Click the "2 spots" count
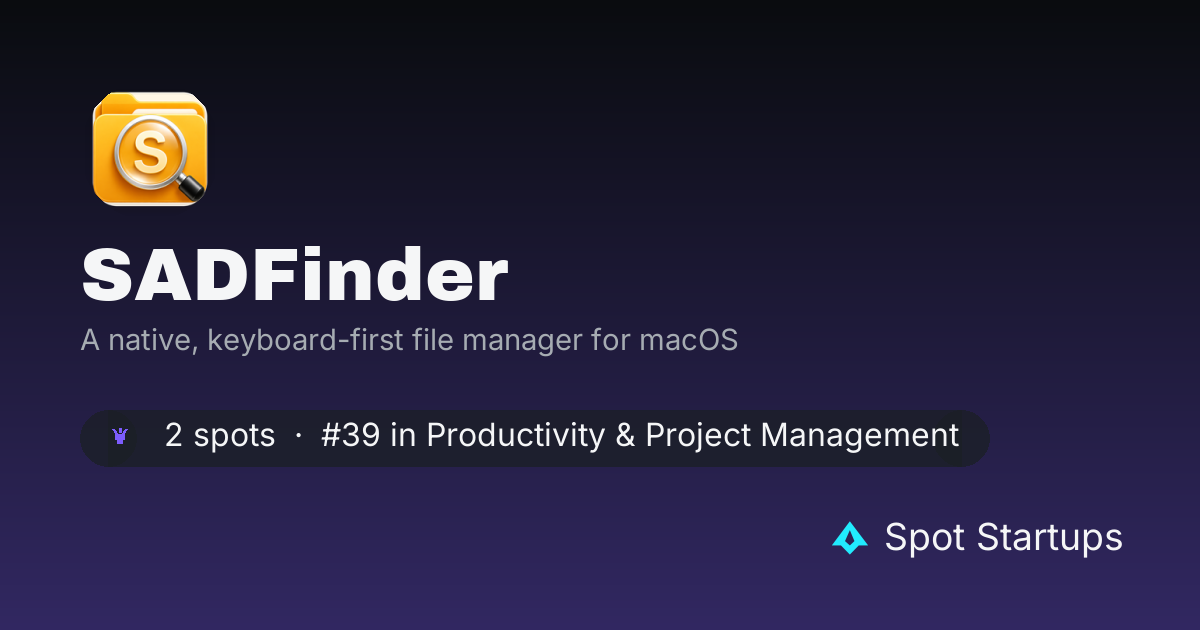Screen dimensions: 1200x630 220,436
